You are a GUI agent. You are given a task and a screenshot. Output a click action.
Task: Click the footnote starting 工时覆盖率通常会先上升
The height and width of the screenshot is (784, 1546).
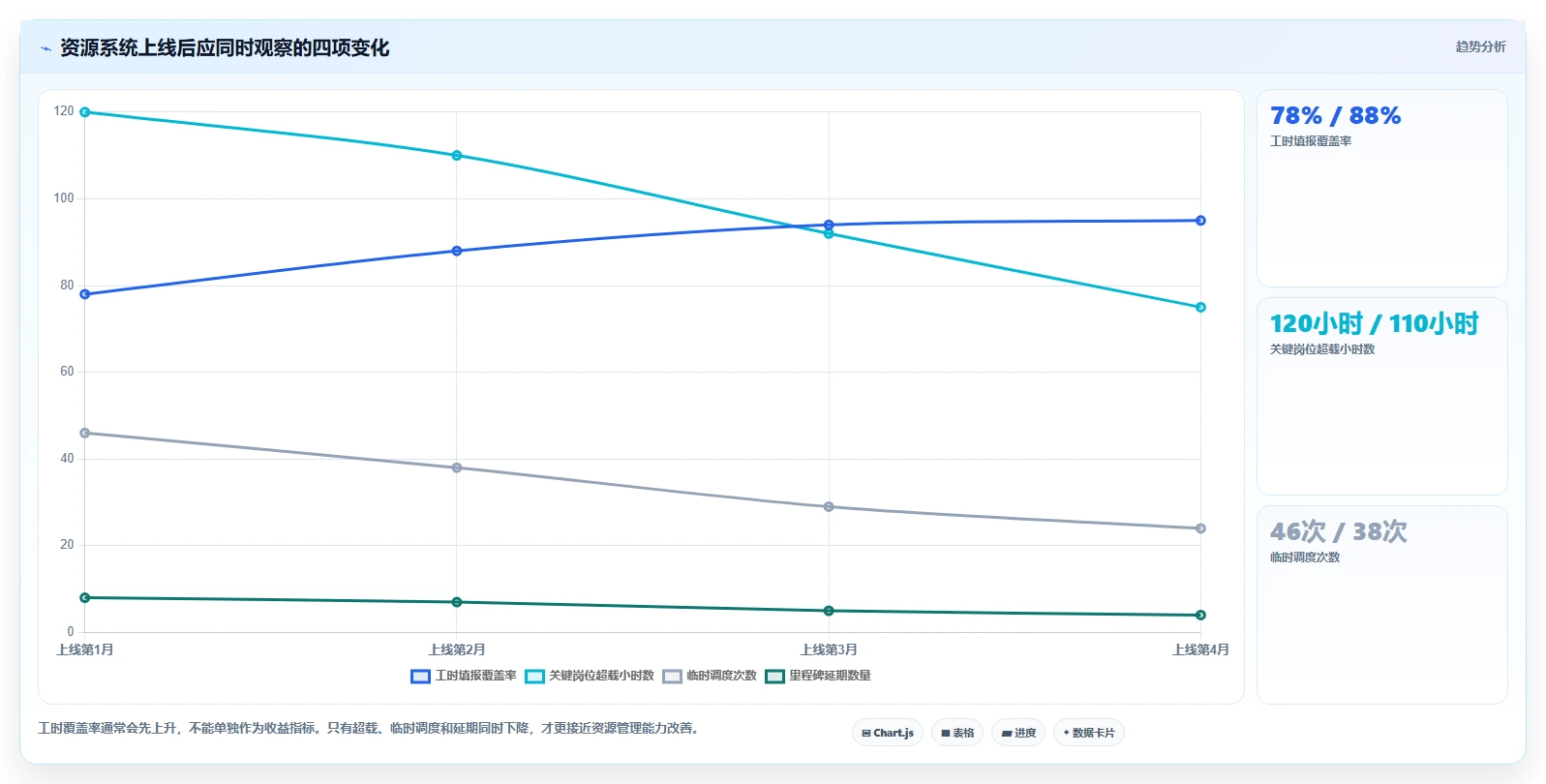point(369,728)
